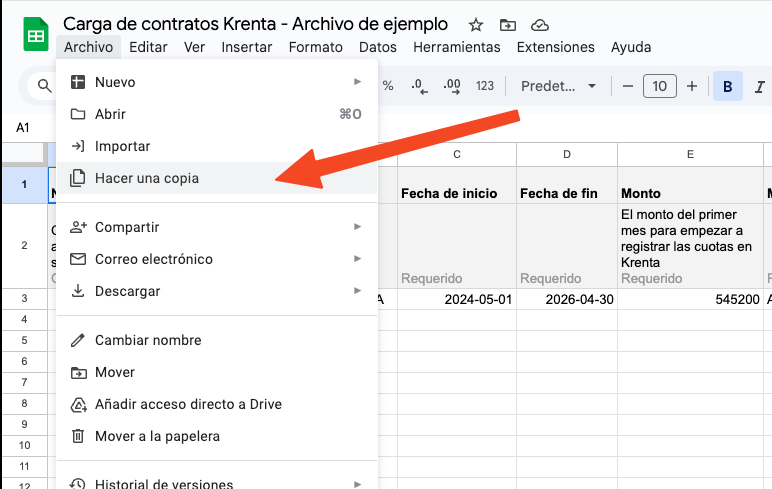Format selection as percent
Image resolution: width=772 pixels, height=489 pixels.
(x=388, y=86)
